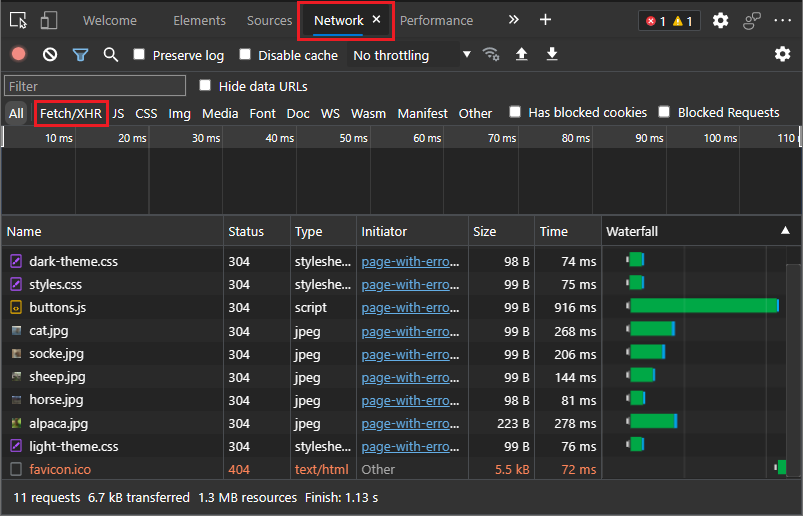Add a new tool tab with plus

(x=545, y=20)
